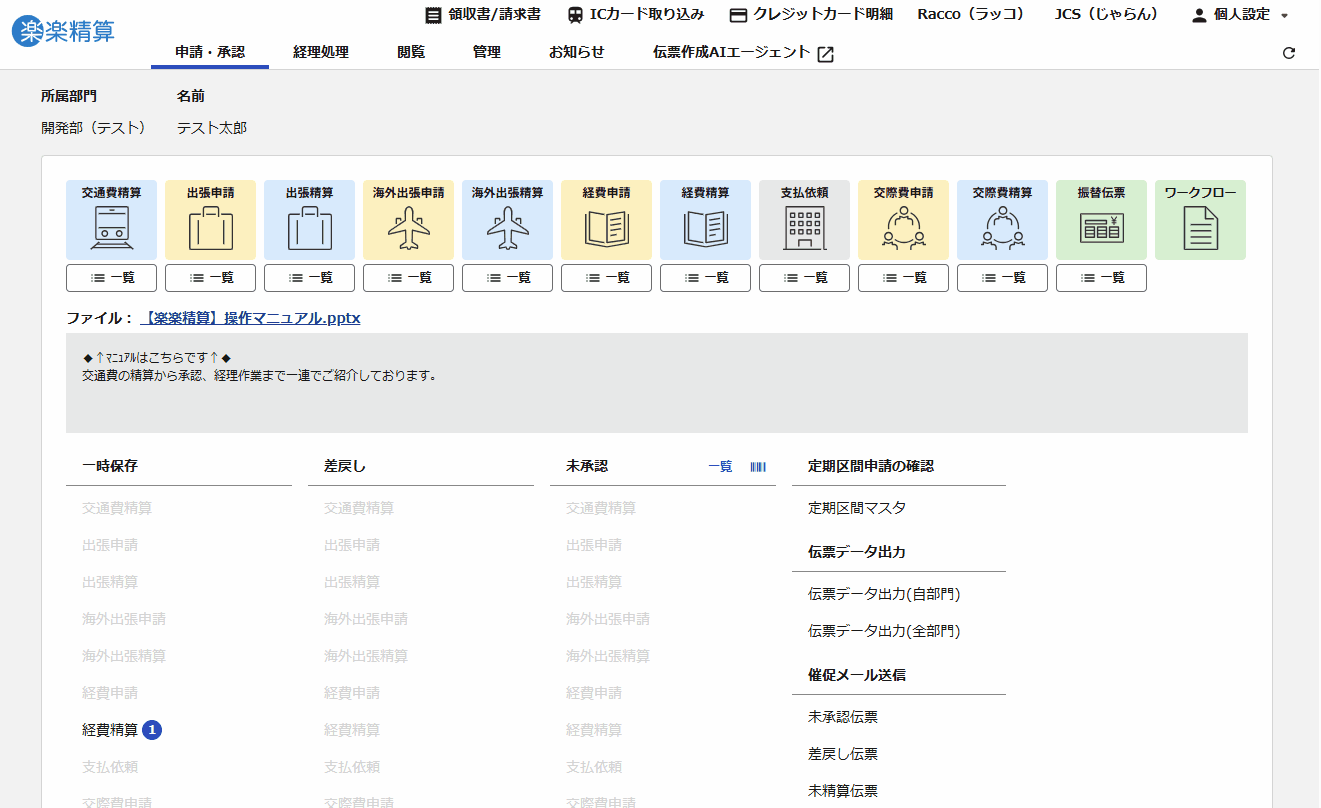The height and width of the screenshot is (808, 1321).
Task: Select the 申請・承認 tab
Action: point(210,52)
